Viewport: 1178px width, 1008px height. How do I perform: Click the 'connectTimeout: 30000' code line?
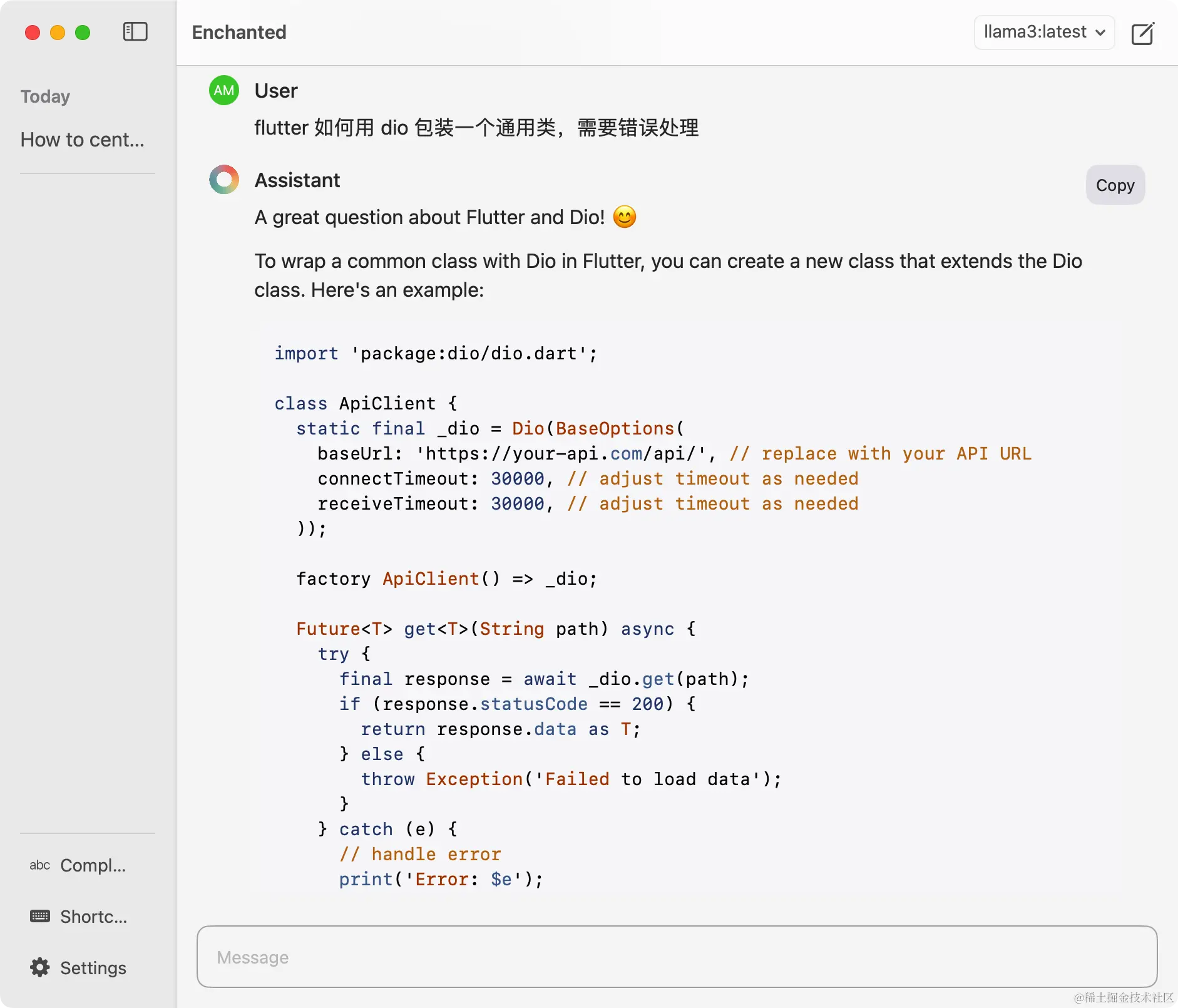click(x=588, y=479)
